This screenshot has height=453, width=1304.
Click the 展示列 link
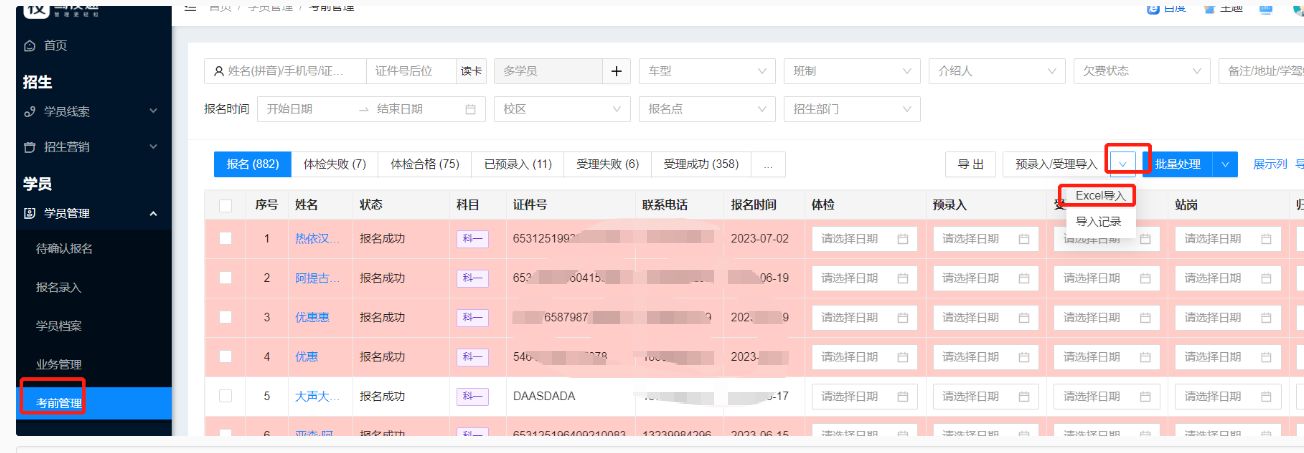pyautogui.click(x=1270, y=164)
